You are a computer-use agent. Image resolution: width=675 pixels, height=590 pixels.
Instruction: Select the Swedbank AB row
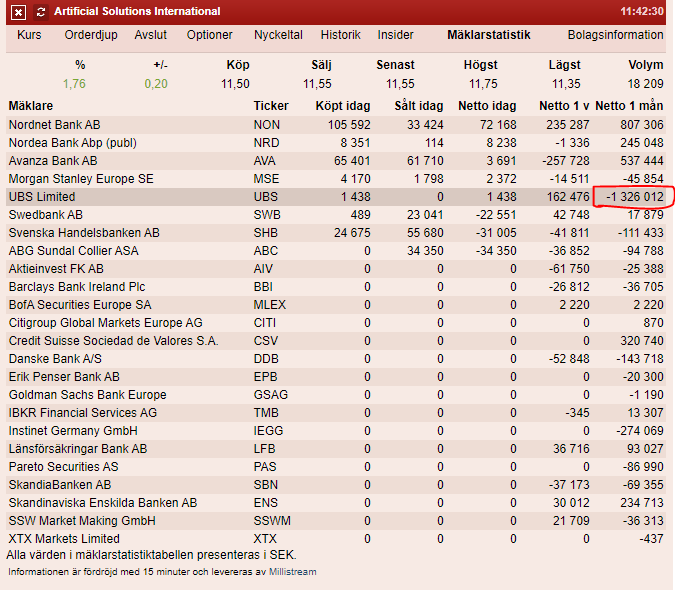click(x=336, y=215)
